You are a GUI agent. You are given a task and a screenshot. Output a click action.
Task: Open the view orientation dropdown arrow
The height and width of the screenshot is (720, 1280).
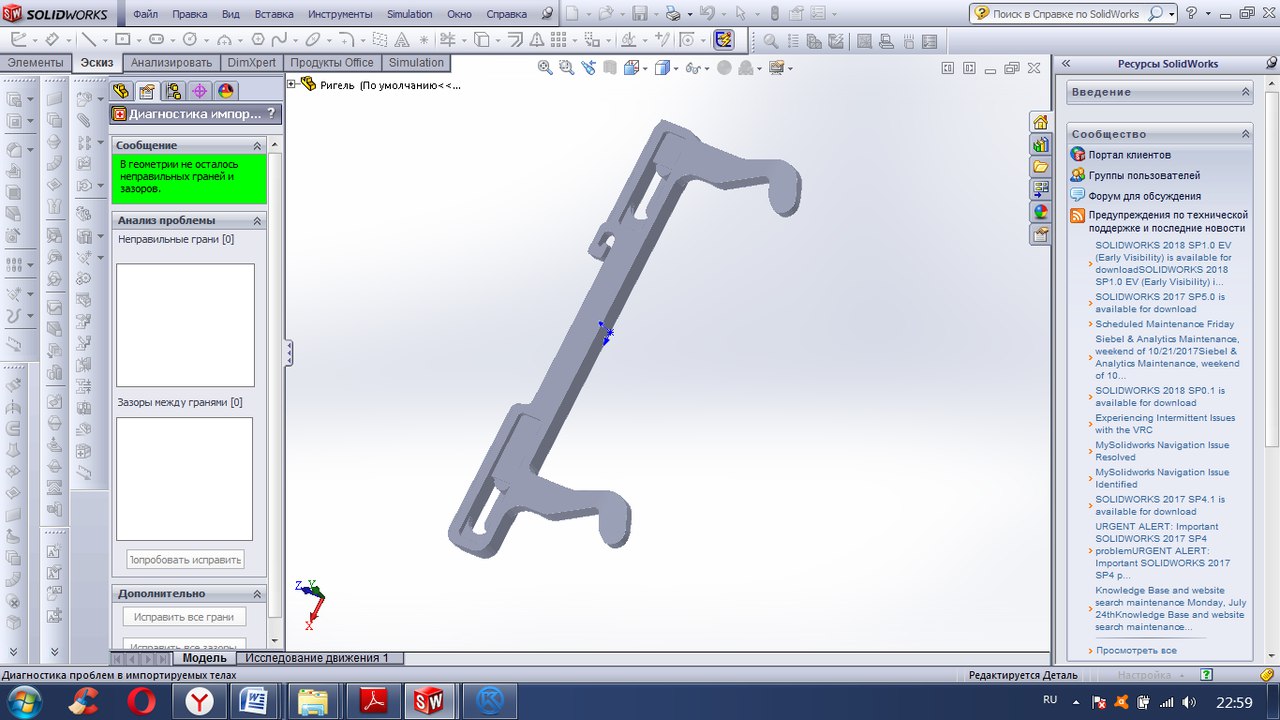pyautogui.click(x=646, y=69)
